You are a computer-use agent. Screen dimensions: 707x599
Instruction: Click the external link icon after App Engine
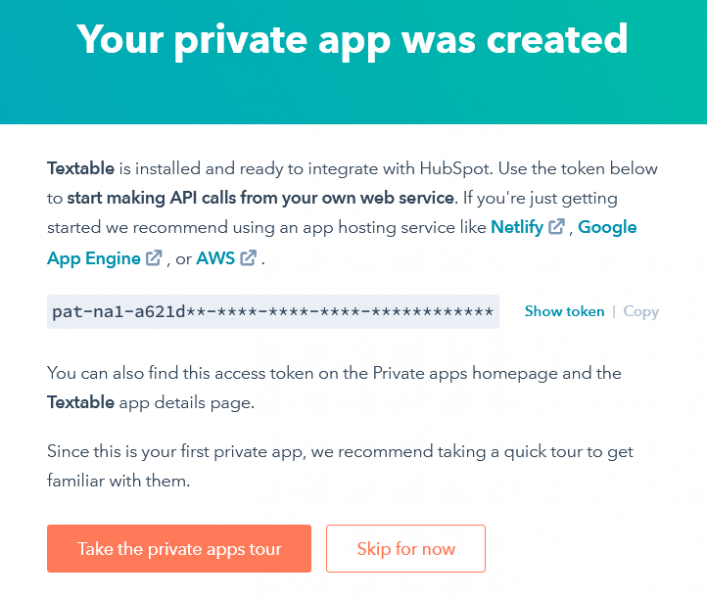click(154, 258)
